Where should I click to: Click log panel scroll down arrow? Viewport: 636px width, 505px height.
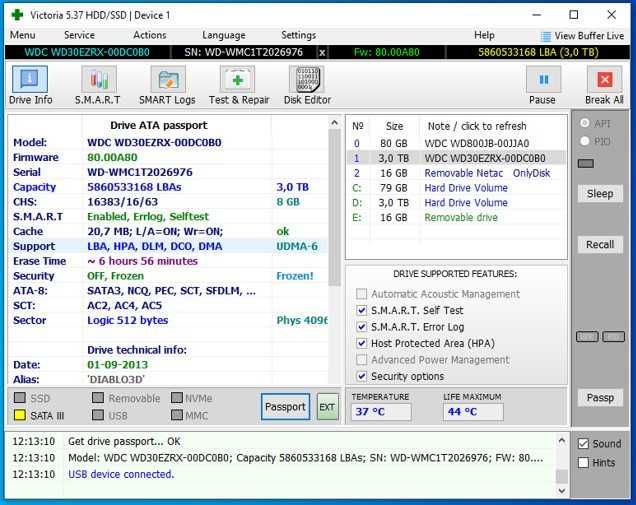pyautogui.click(x=562, y=491)
